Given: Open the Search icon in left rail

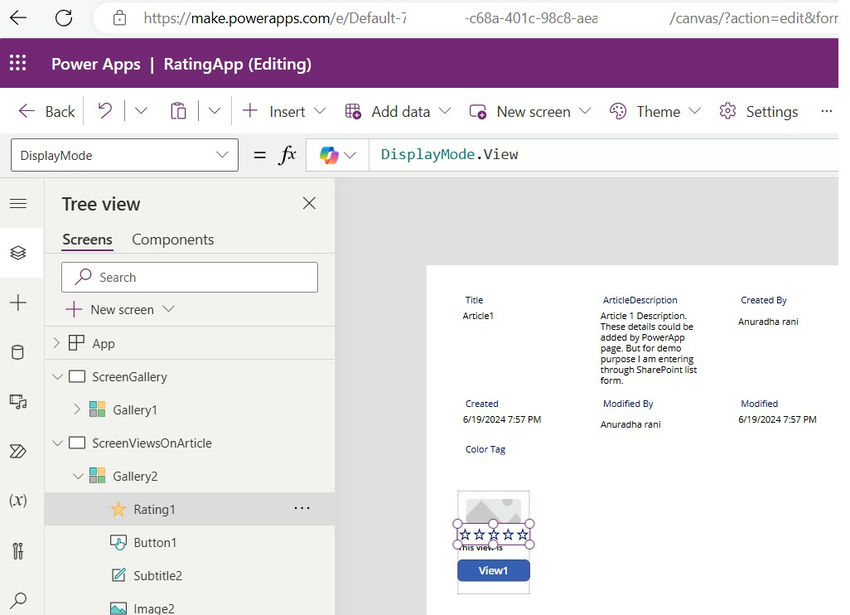Looking at the screenshot, I should pos(18,600).
